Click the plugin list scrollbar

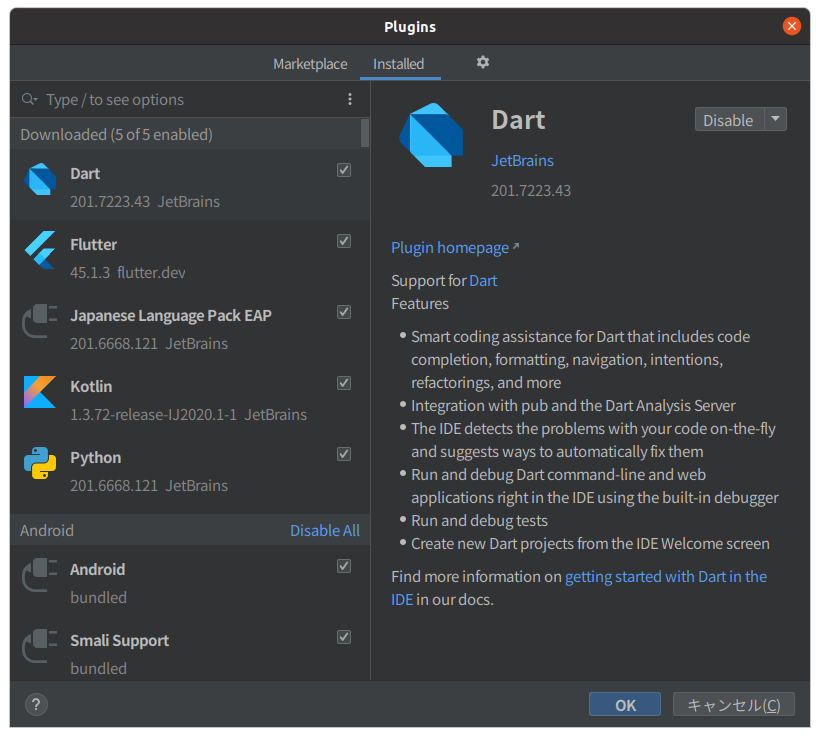click(x=365, y=133)
